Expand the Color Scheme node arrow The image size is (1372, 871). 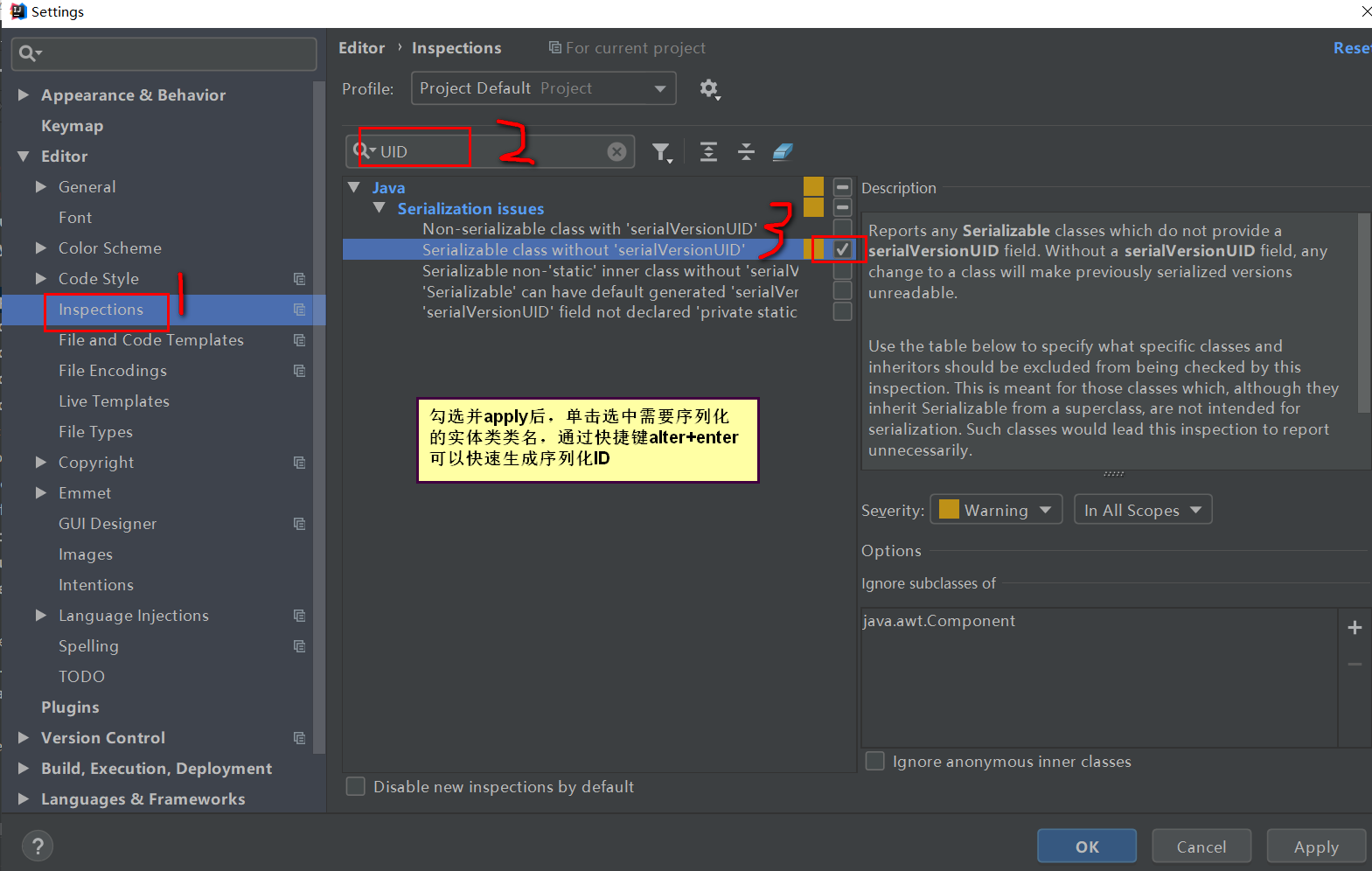point(41,248)
